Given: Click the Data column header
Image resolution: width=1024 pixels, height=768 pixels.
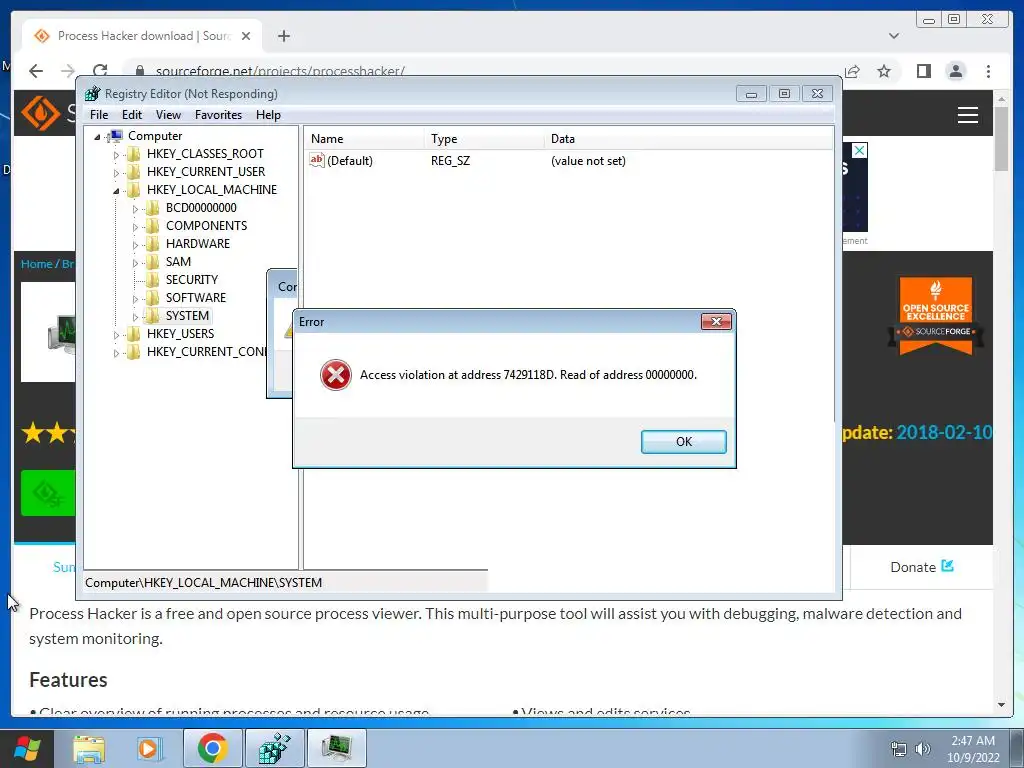Looking at the screenshot, I should point(688,138).
